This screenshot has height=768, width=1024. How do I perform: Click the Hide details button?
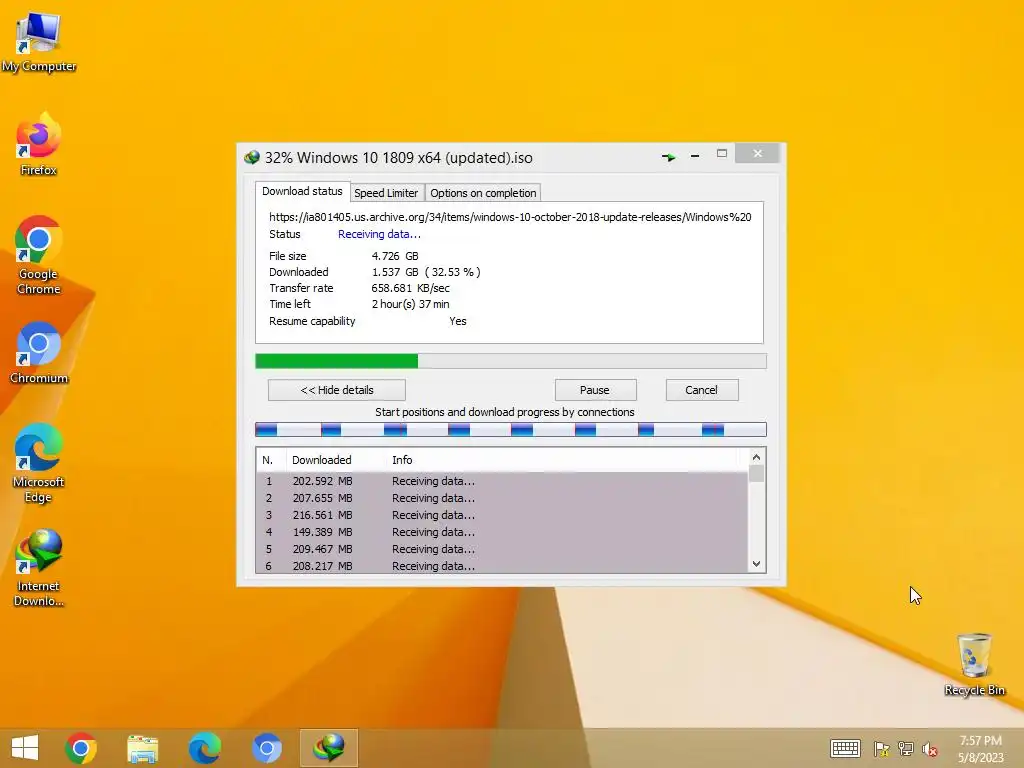pyautogui.click(x=337, y=390)
